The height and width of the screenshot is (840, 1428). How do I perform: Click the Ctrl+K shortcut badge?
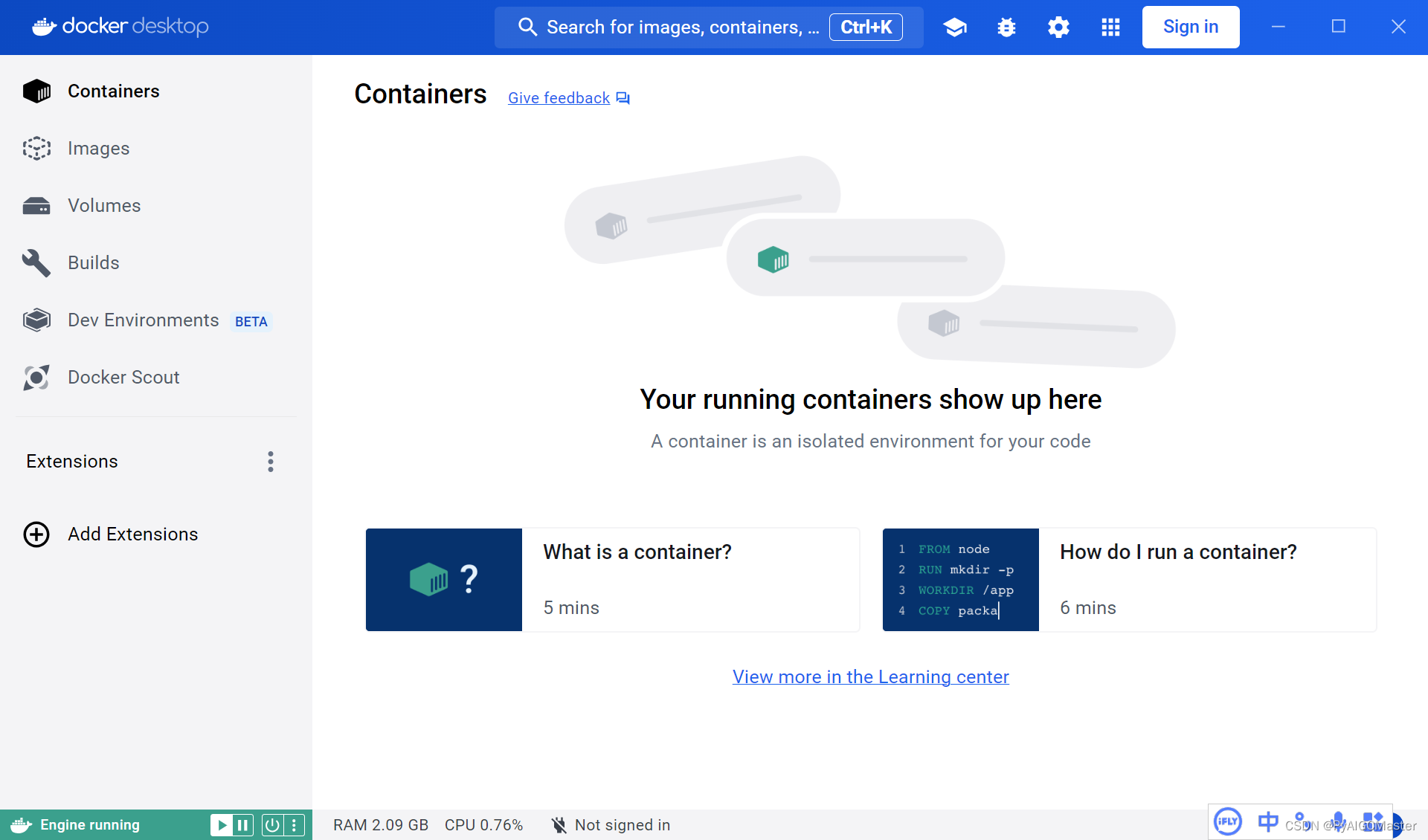pos(866,27)
